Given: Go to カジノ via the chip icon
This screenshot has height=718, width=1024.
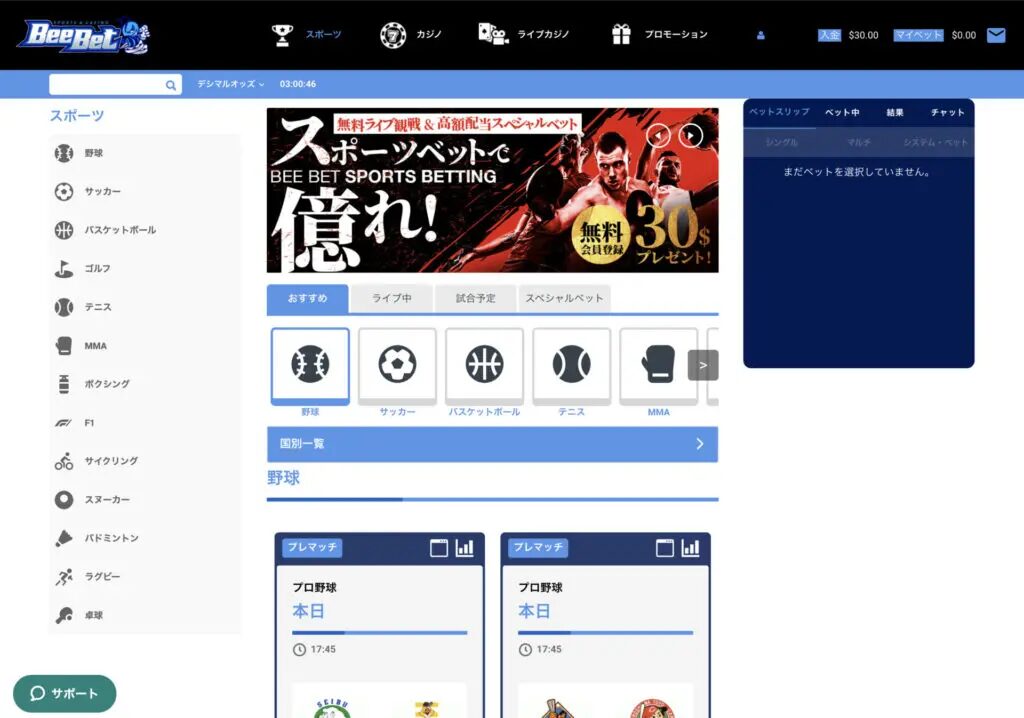Looking at the screenshot, I should pos(411,35).
